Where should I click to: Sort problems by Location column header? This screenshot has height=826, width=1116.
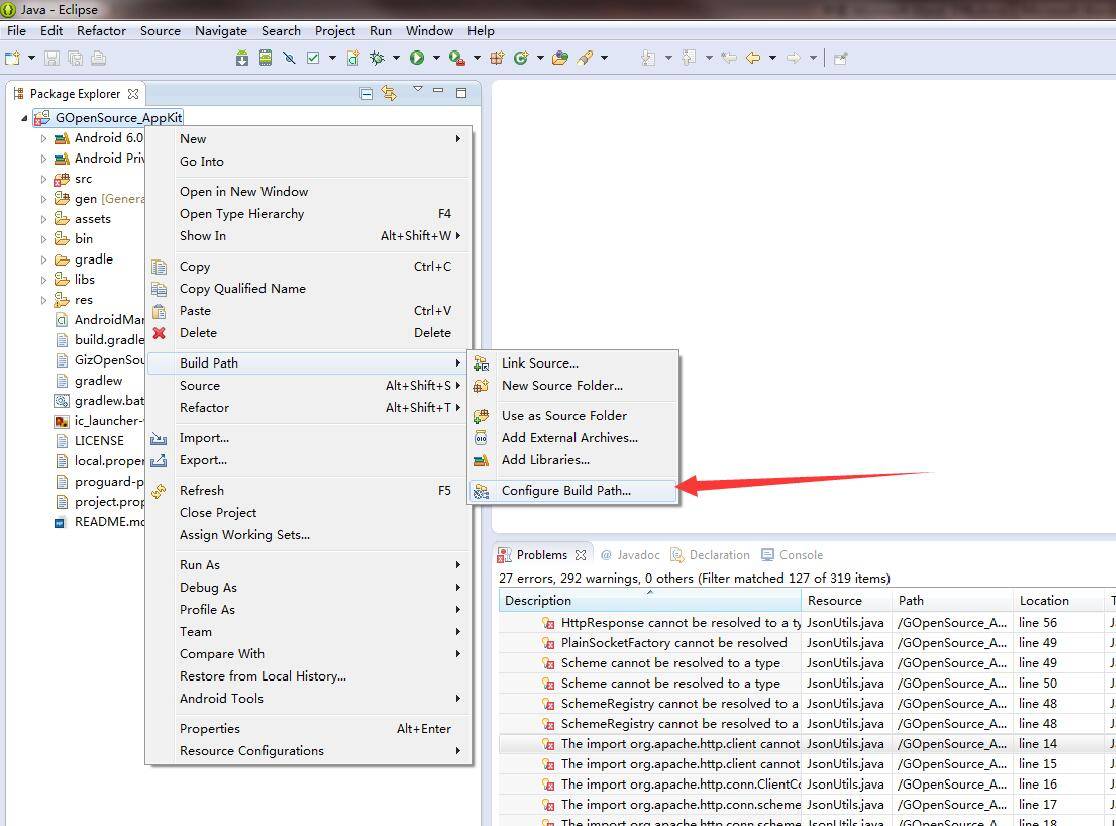[x=1058, y=601]
